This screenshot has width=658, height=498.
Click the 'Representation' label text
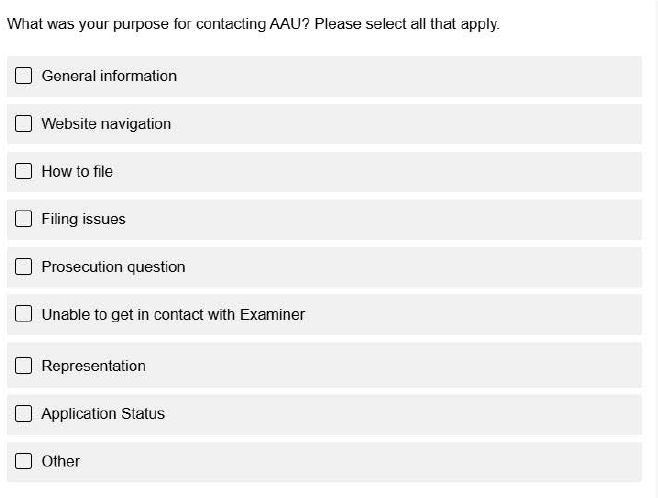coord(93,366)
